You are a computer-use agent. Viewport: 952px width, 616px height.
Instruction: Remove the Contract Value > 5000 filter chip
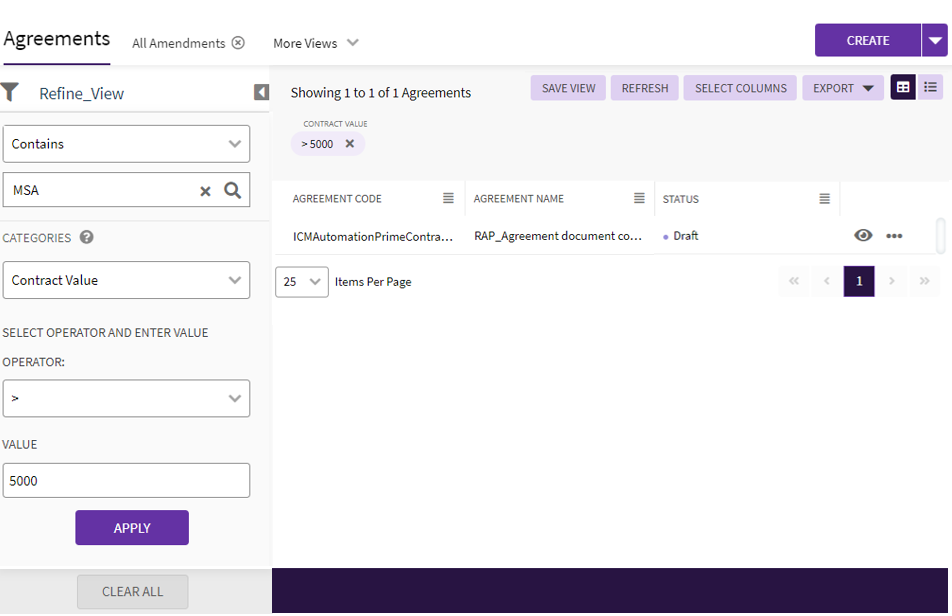coord(350,144)
